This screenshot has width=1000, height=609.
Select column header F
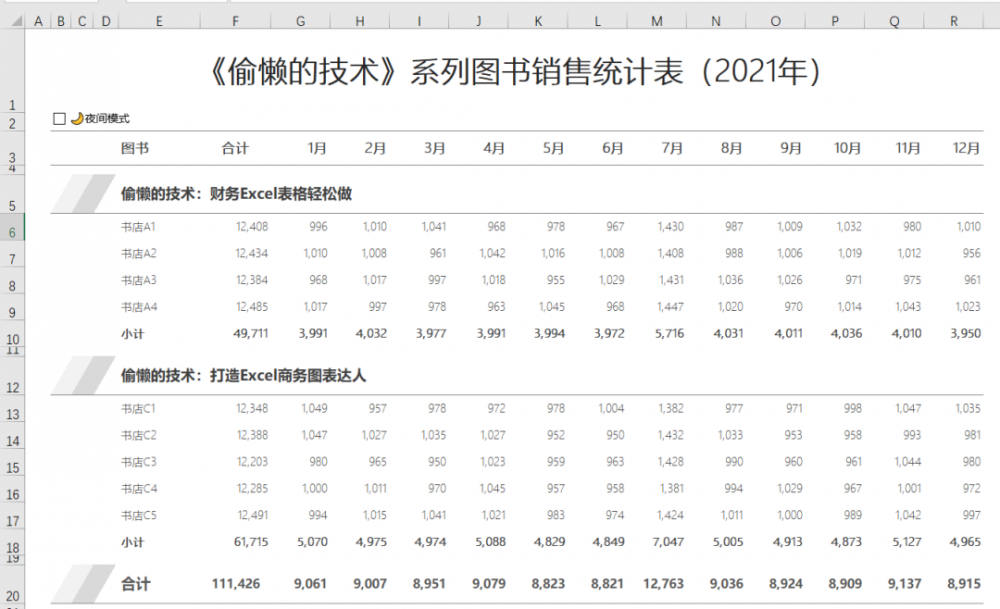click(235, 21)
